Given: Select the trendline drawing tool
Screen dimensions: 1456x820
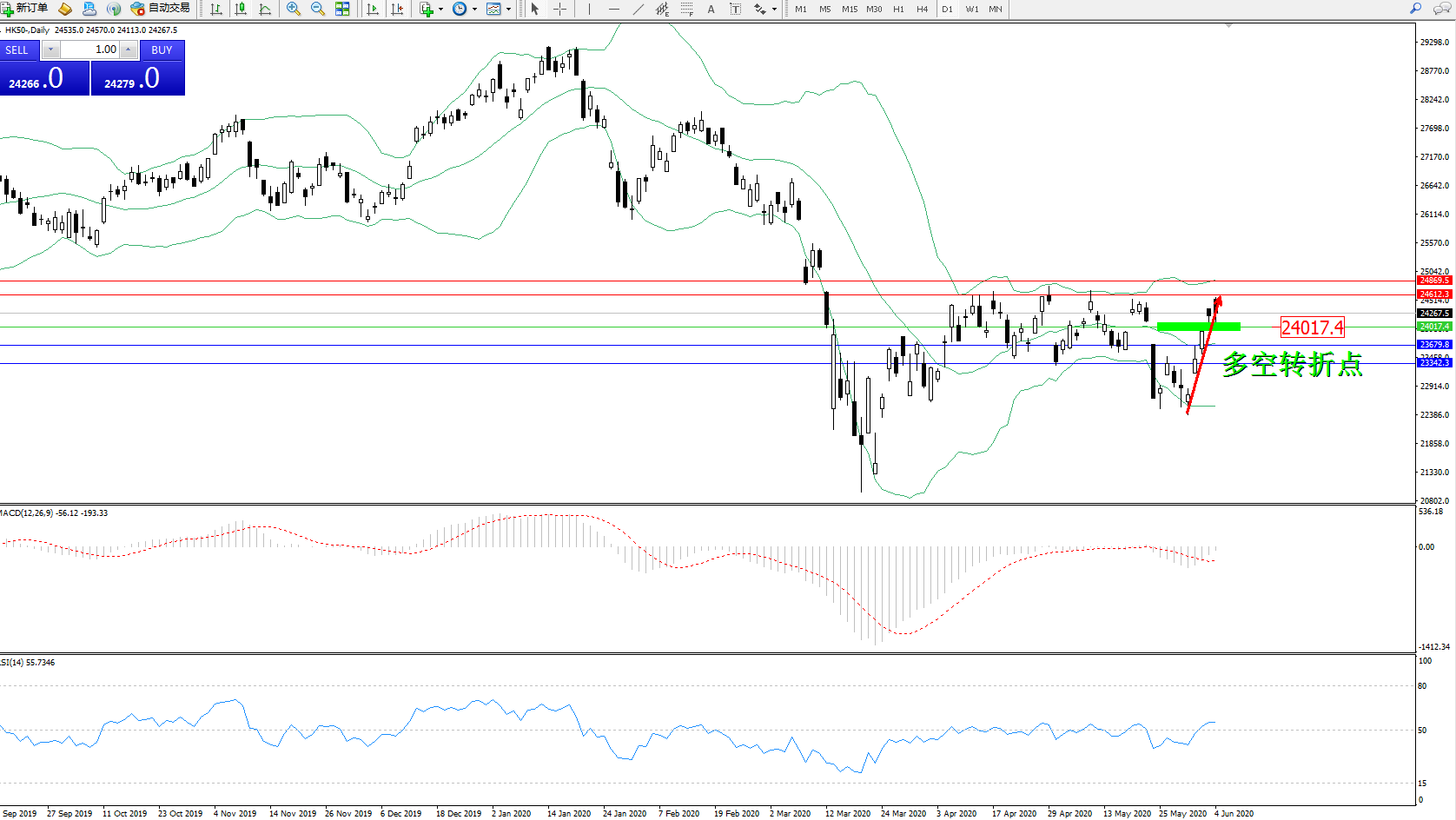Looking at the screenshot, I should tap(639, 9).
